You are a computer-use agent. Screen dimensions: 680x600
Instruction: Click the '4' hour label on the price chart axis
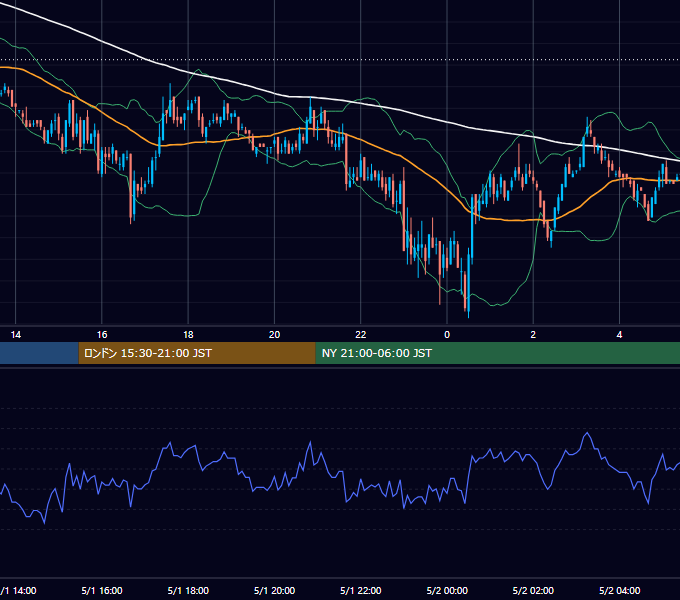619,335
